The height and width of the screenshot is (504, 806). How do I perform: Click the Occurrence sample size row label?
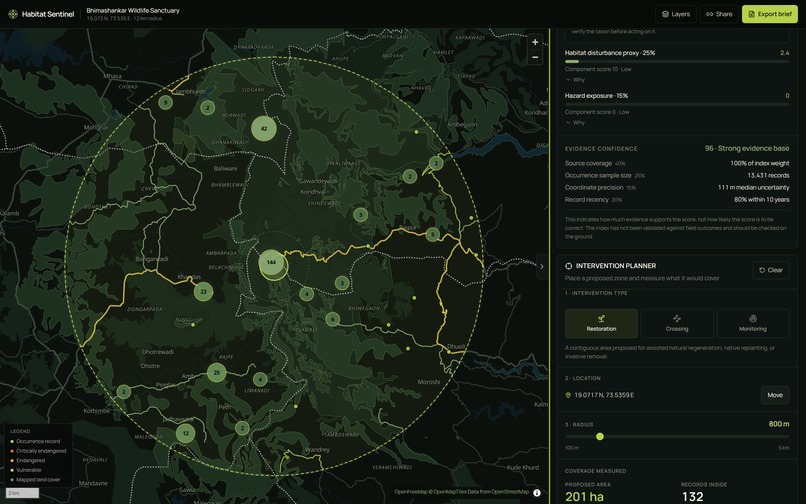click(x=598, y=175)
